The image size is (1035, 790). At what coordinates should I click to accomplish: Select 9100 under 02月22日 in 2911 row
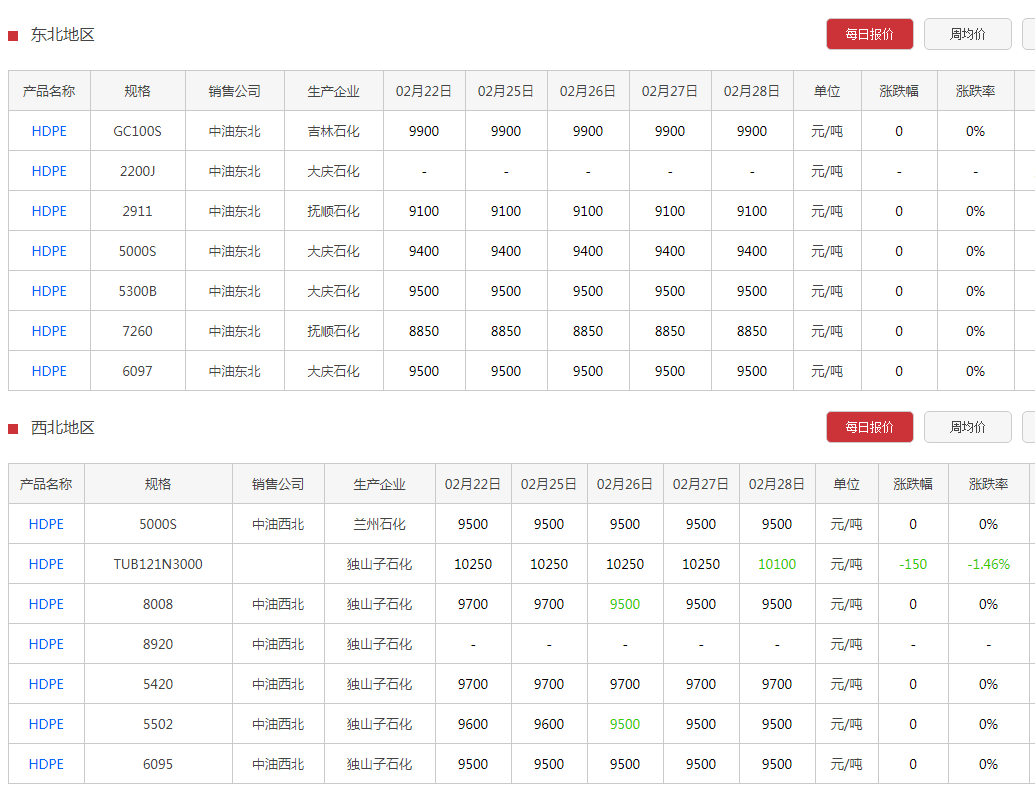424,211
